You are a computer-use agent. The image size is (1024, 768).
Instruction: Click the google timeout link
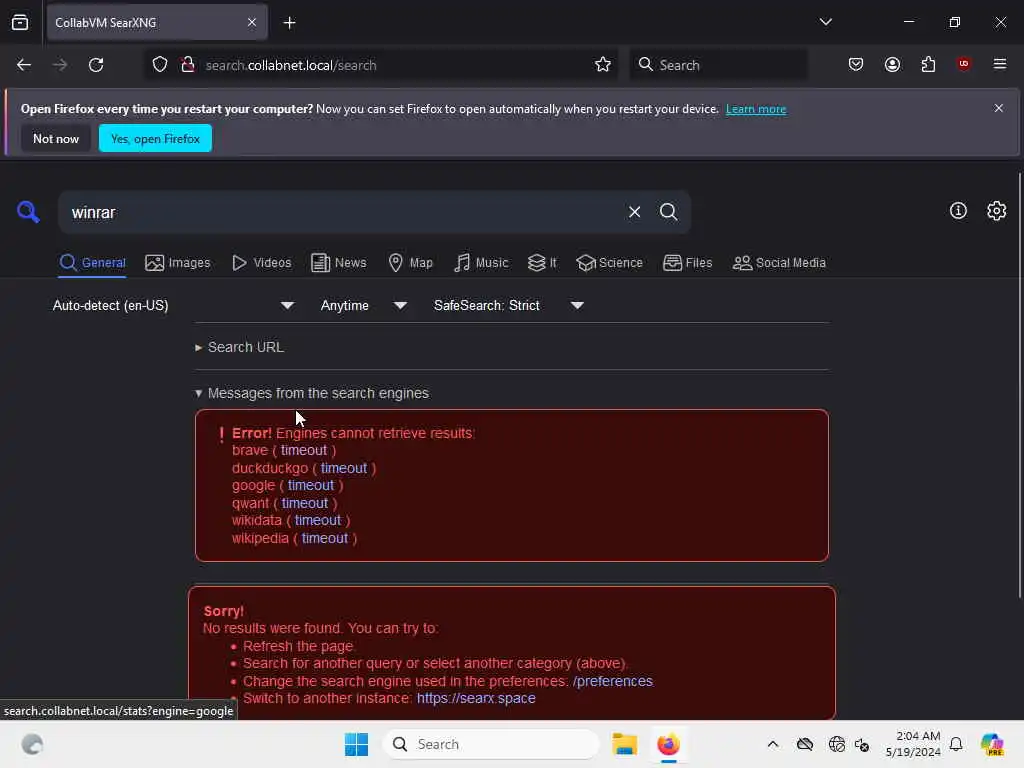pyautogui.click(x=311, y=485)
